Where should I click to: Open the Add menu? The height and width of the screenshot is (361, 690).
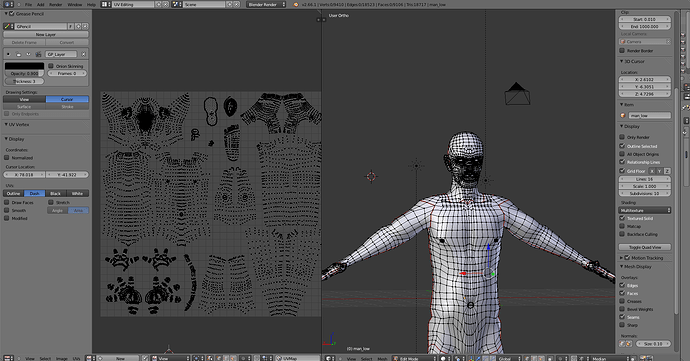click(40, 4)
